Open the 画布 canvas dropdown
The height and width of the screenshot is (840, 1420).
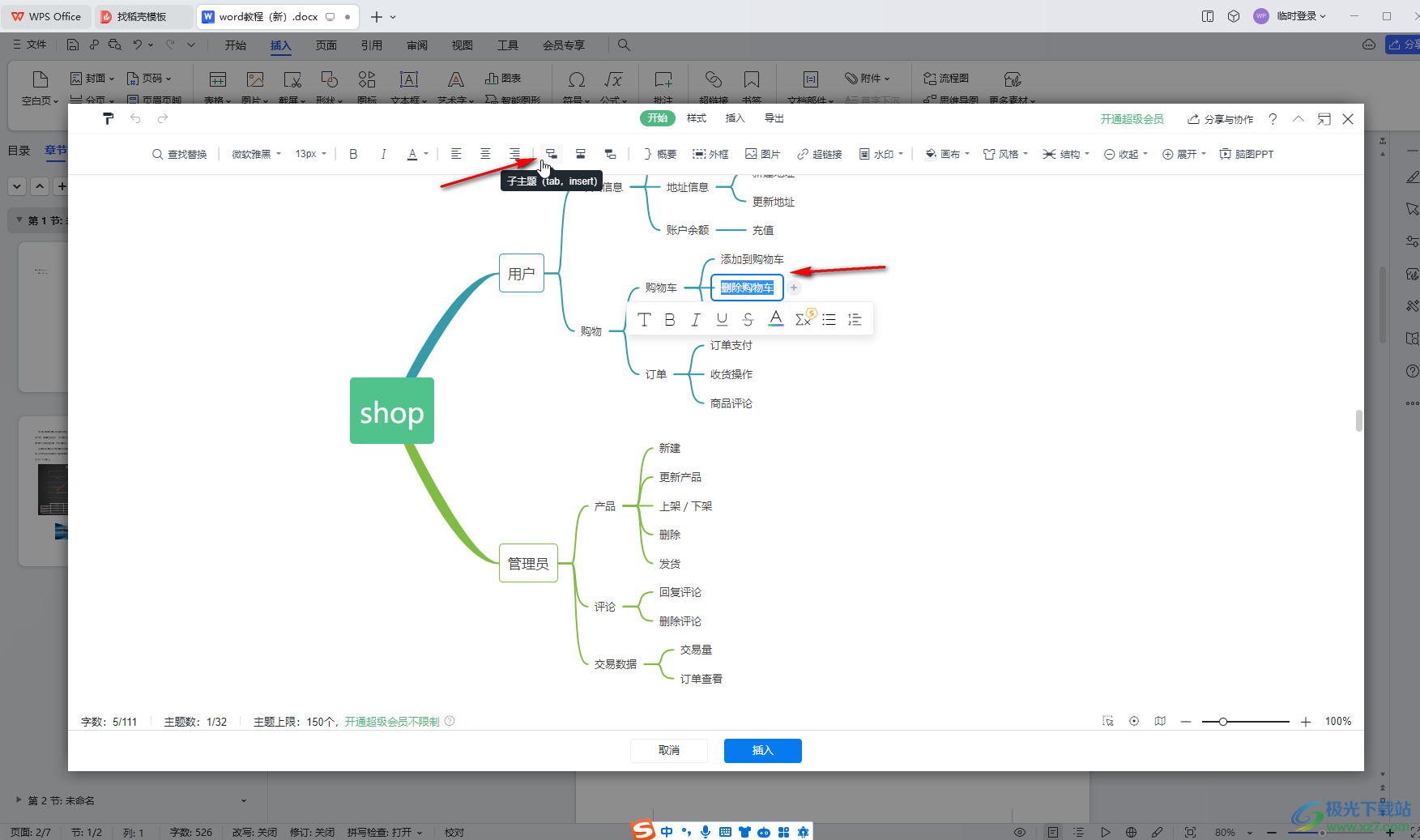pos(948,154)
